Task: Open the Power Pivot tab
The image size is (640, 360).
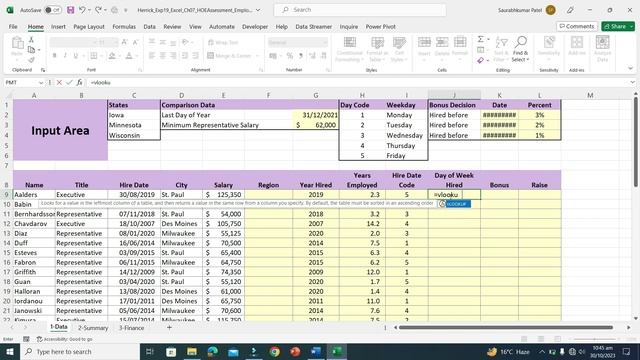Action: coord(380,27)
